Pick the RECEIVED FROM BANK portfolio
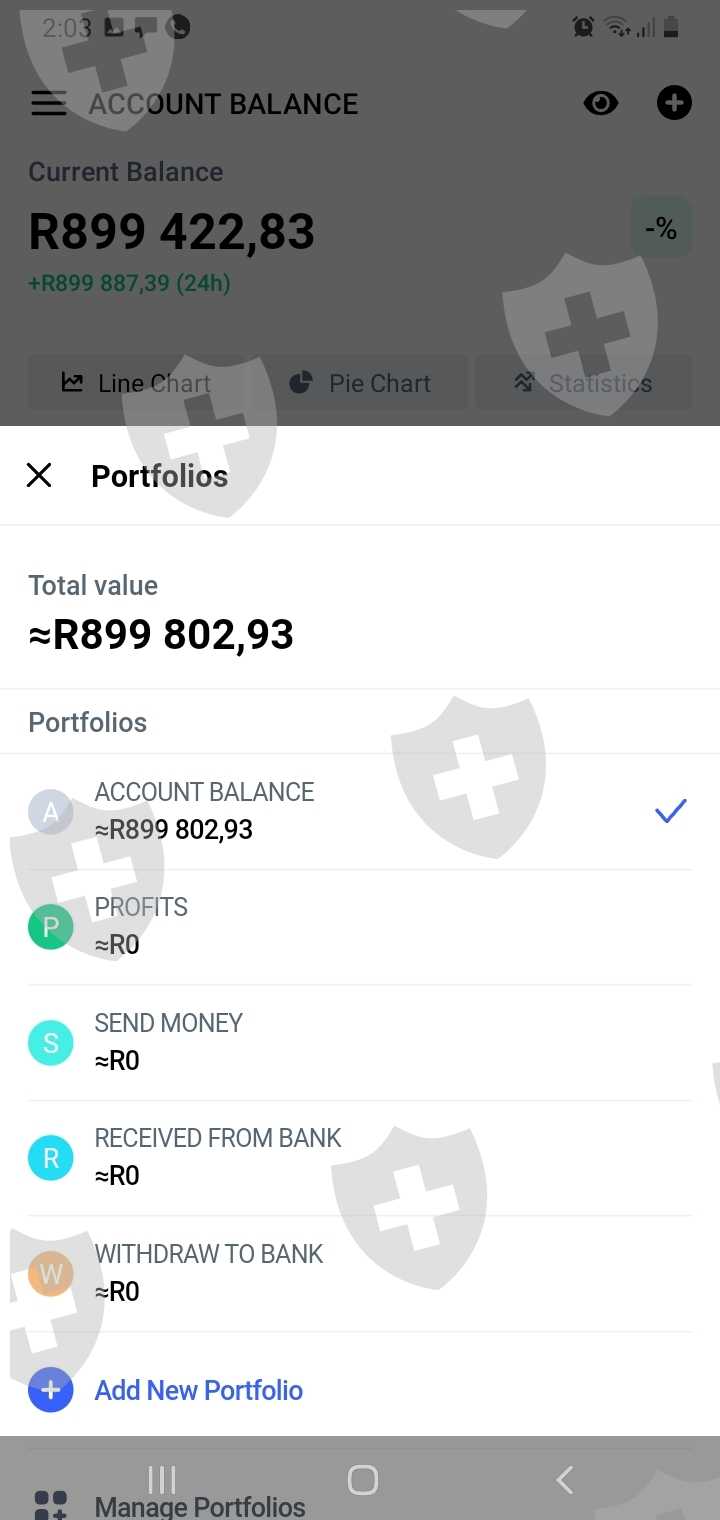Image resolution: width=720 pixels, height=1520 pixels. [218, 1157]
